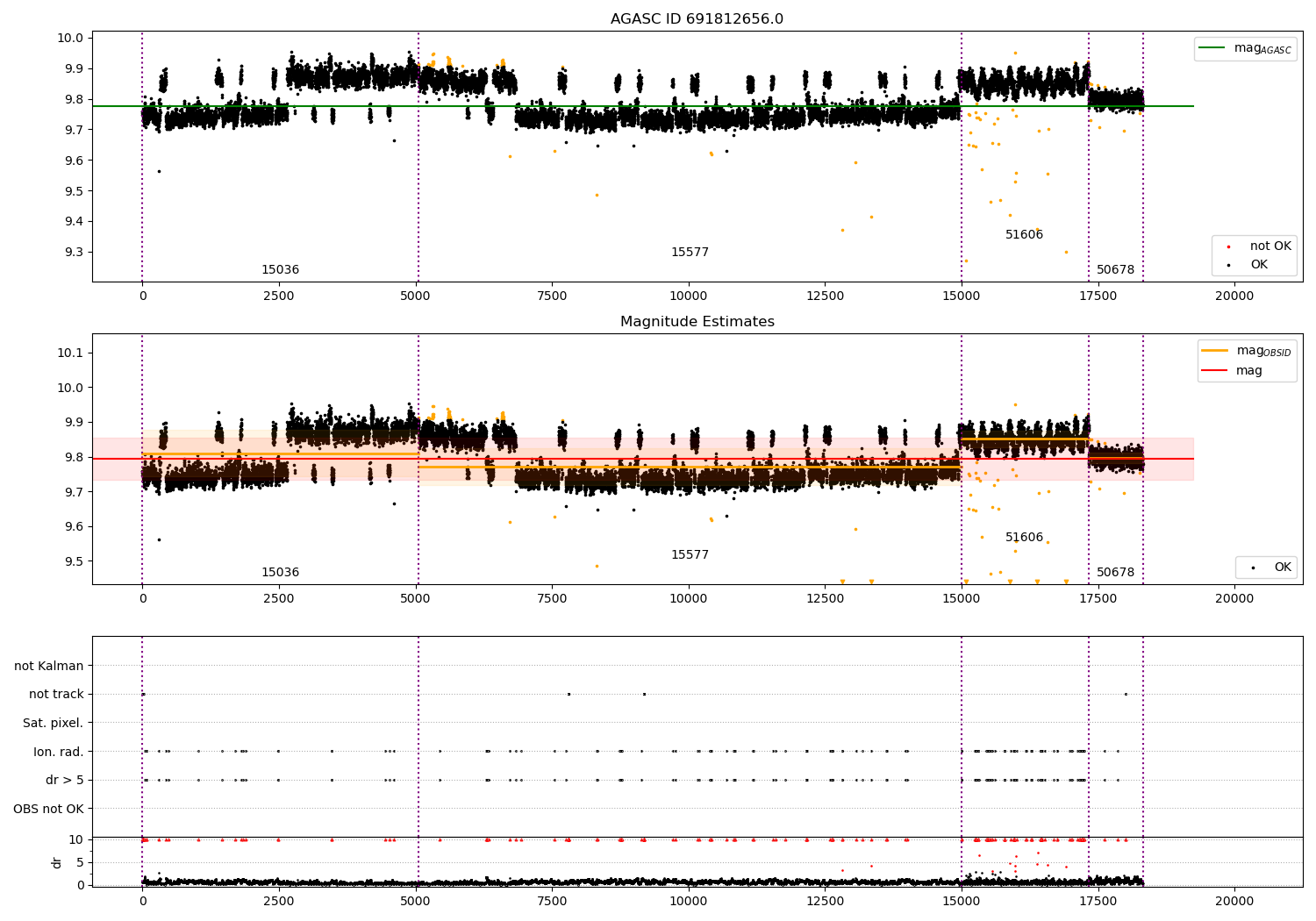Click the '10.1' y-axis tick label

(71, 353)
